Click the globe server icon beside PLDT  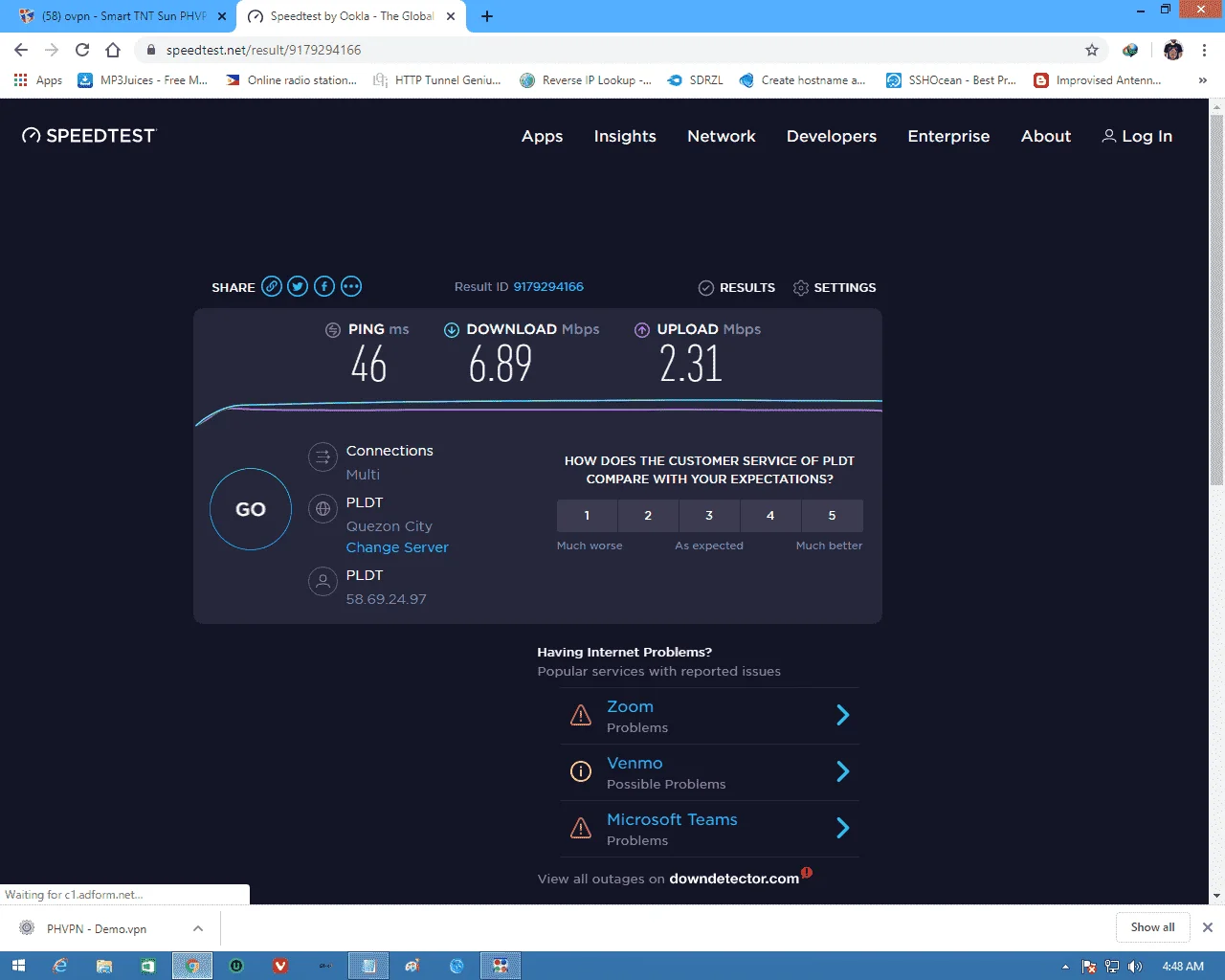323,508
